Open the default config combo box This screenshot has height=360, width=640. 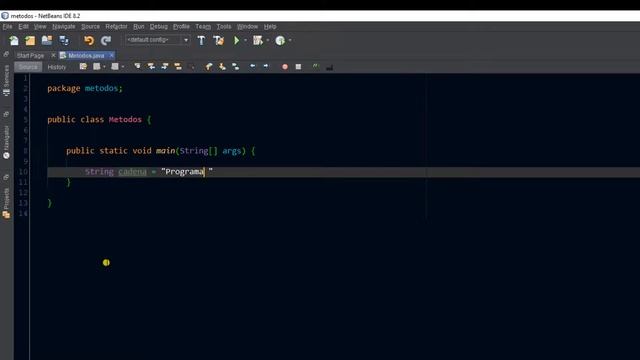[157, 40]
